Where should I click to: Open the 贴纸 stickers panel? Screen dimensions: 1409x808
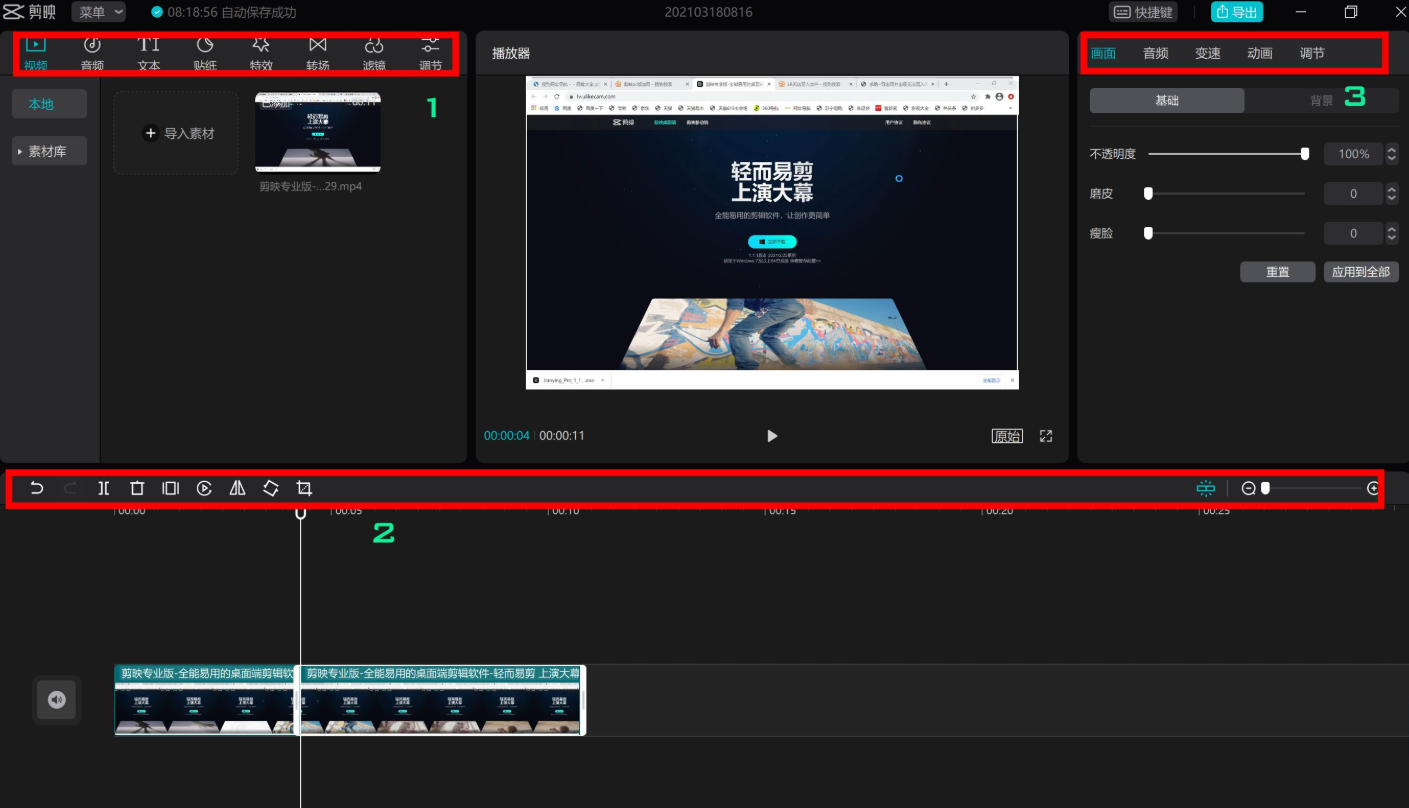coord(205,53)
